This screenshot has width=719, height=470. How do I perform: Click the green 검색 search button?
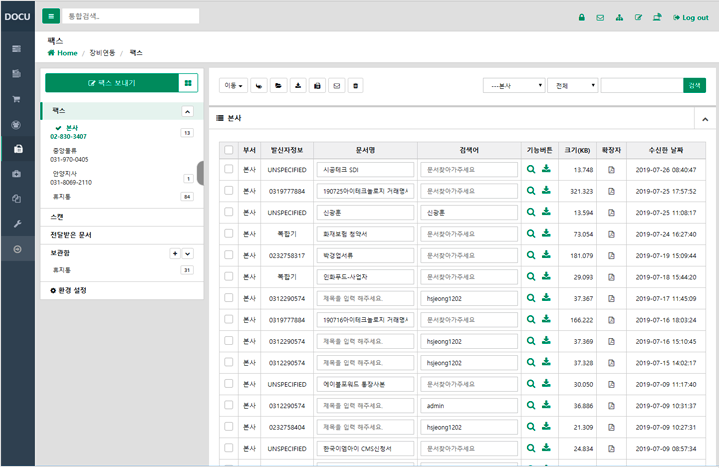(694, 85)
